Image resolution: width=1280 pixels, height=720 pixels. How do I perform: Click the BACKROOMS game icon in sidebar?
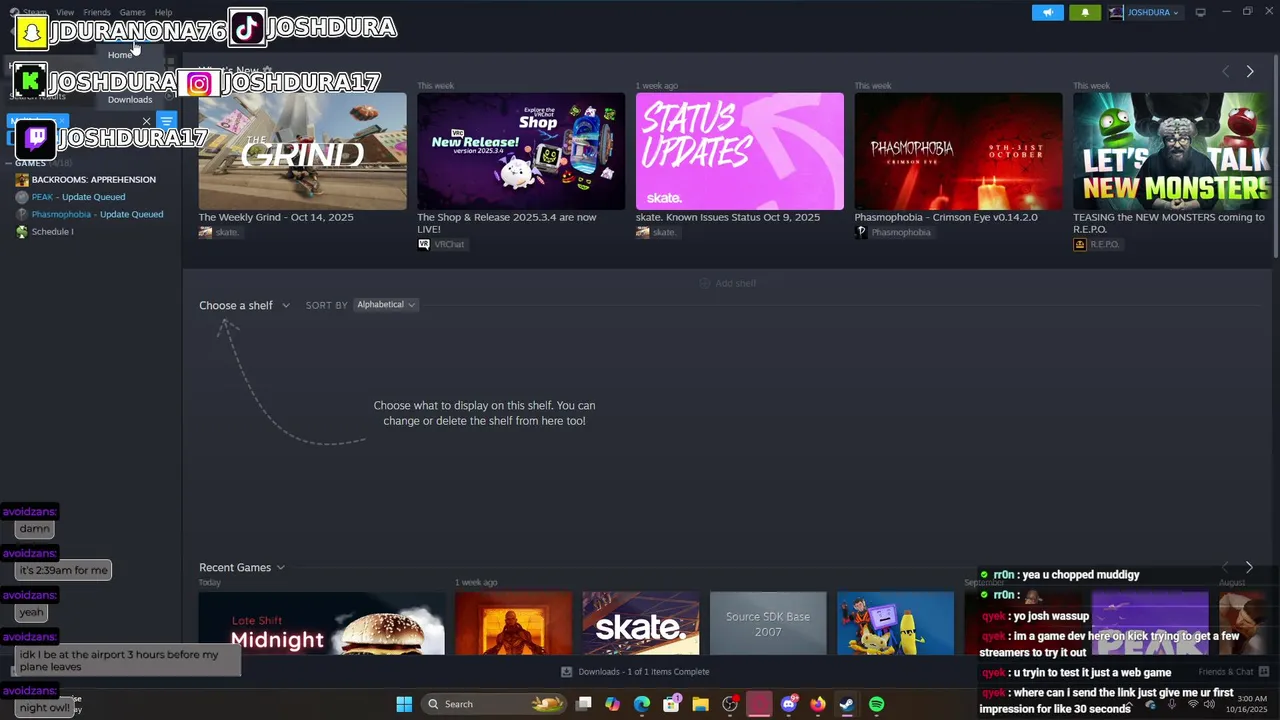[22, 180]
